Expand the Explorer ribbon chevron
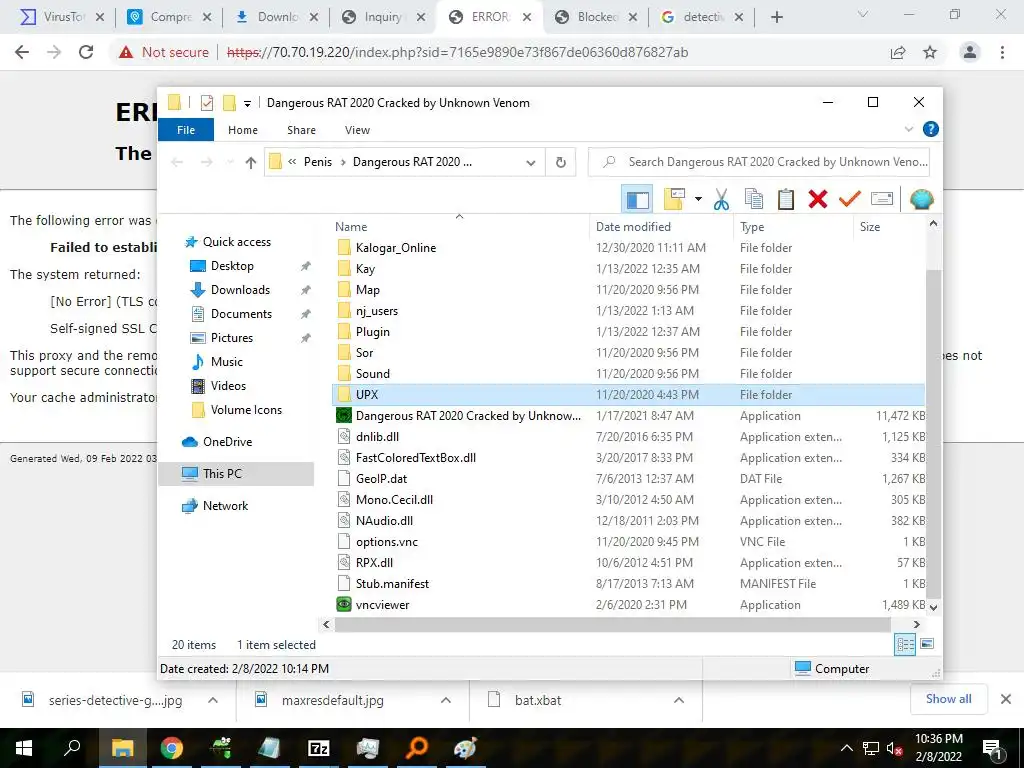 pyautogui.click(x=908, y=129)
